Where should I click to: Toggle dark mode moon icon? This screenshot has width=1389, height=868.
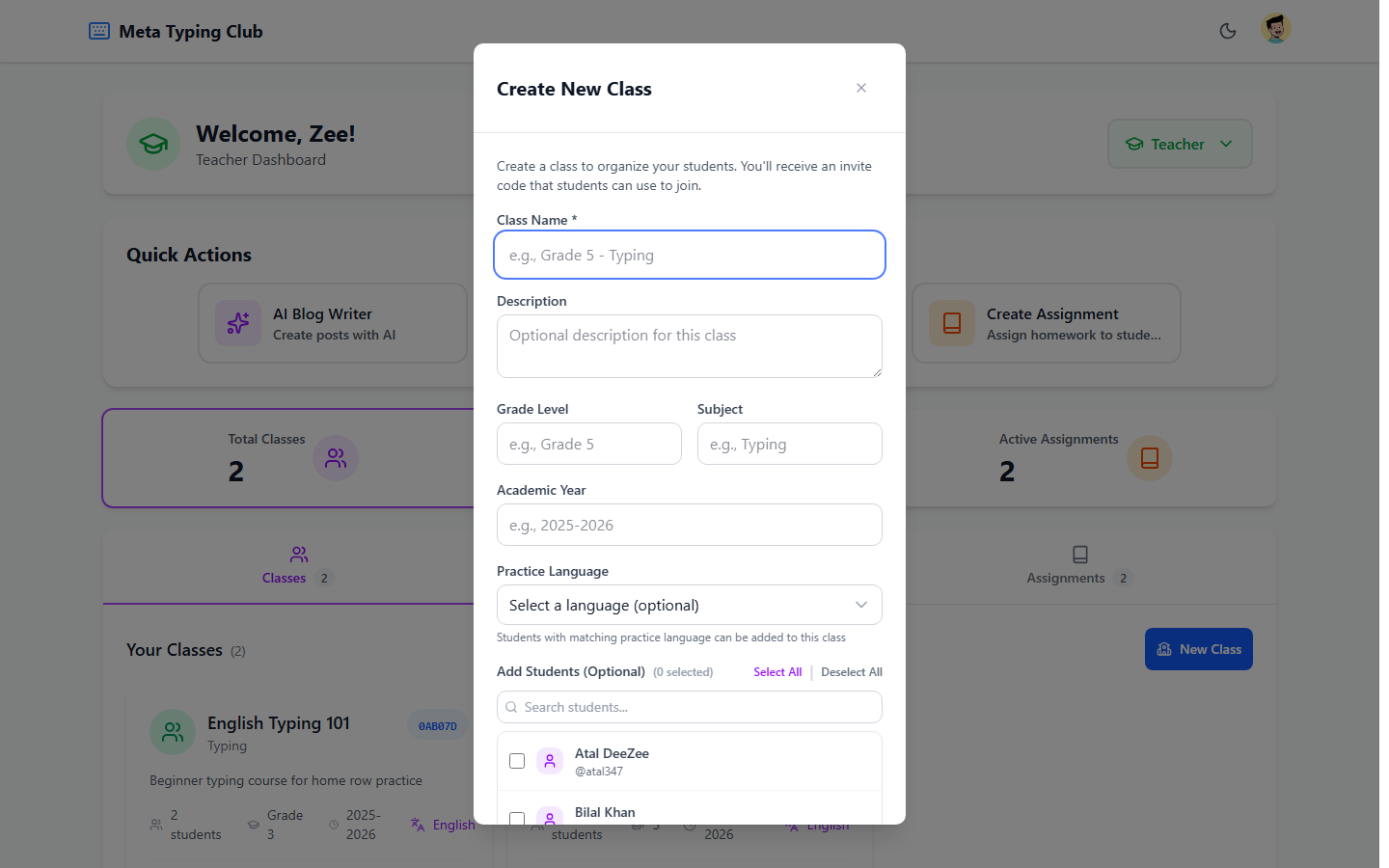pyautogui.click(x=1228, y=31)
